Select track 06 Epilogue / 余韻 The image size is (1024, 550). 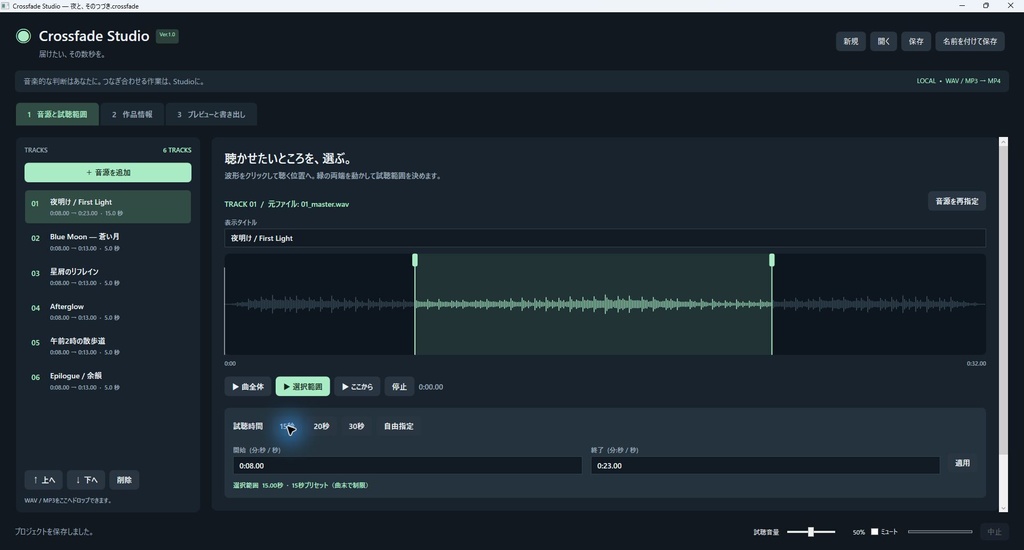(x=108, y=381)
